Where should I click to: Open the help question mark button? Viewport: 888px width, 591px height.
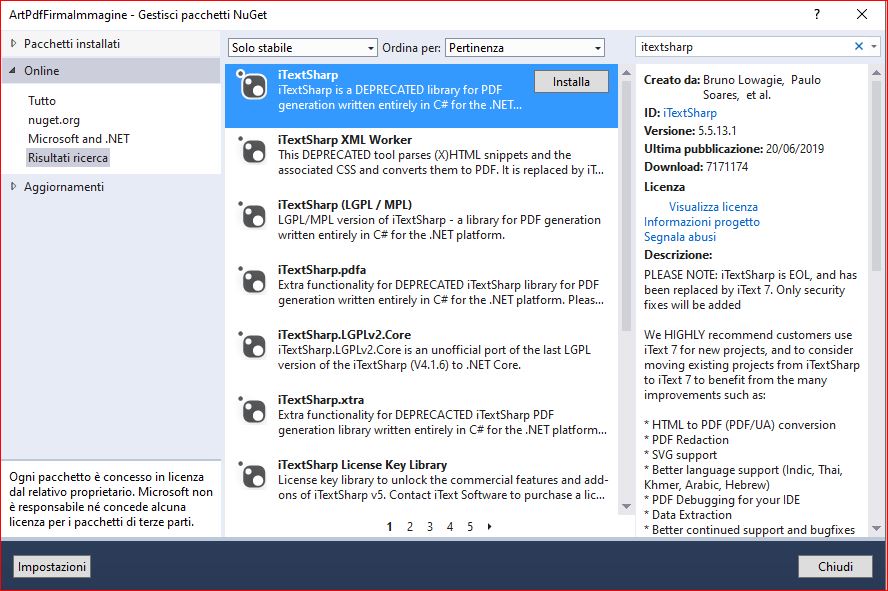coord(817,14)
